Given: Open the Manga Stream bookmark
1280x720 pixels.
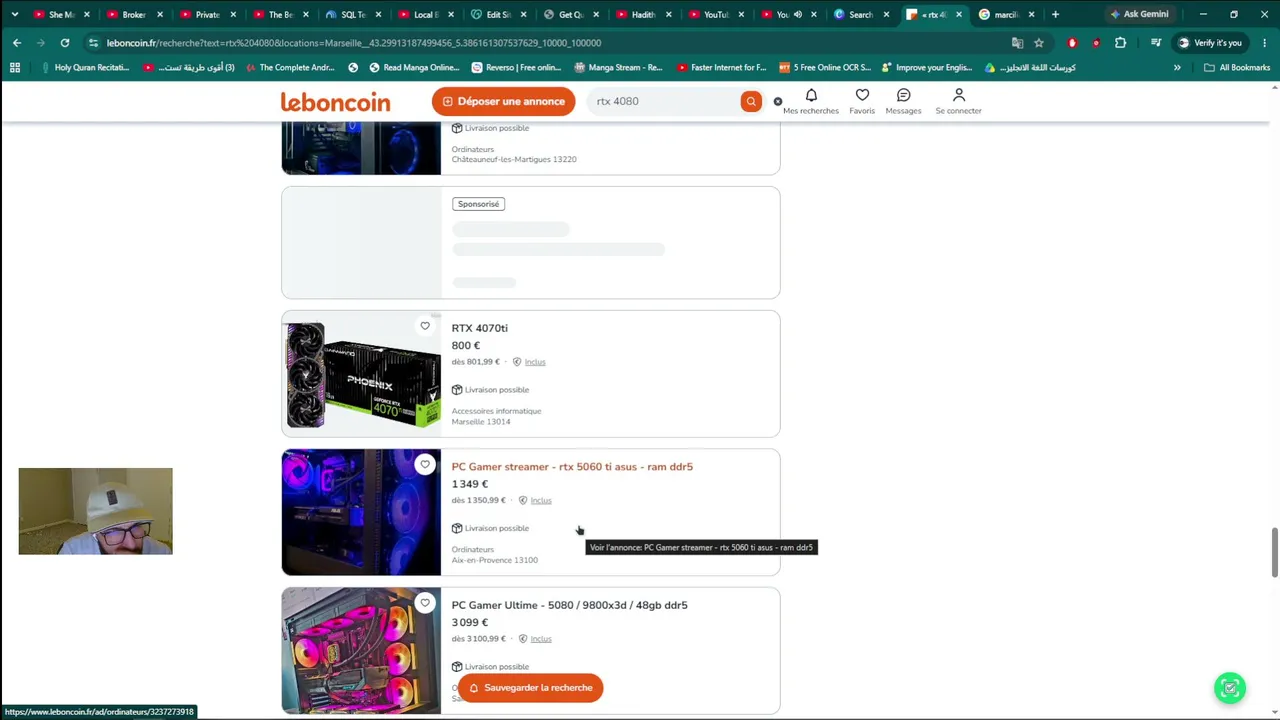Looking at the screenshot, I should [619, 67].
